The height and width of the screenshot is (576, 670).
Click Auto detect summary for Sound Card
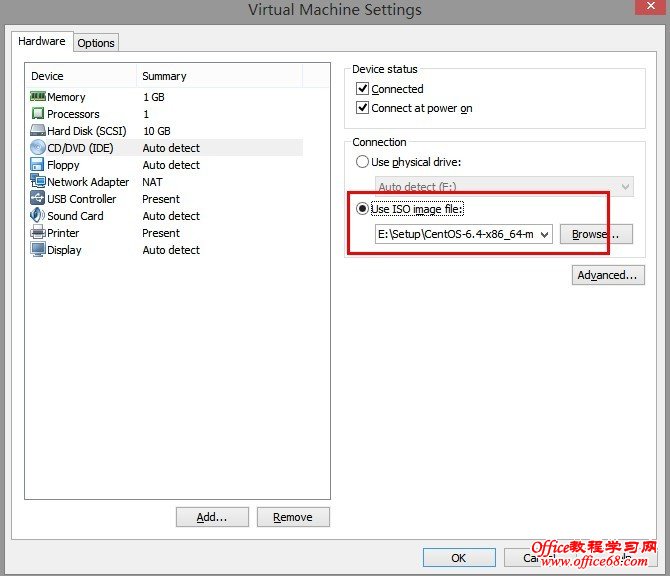point(171,216)
